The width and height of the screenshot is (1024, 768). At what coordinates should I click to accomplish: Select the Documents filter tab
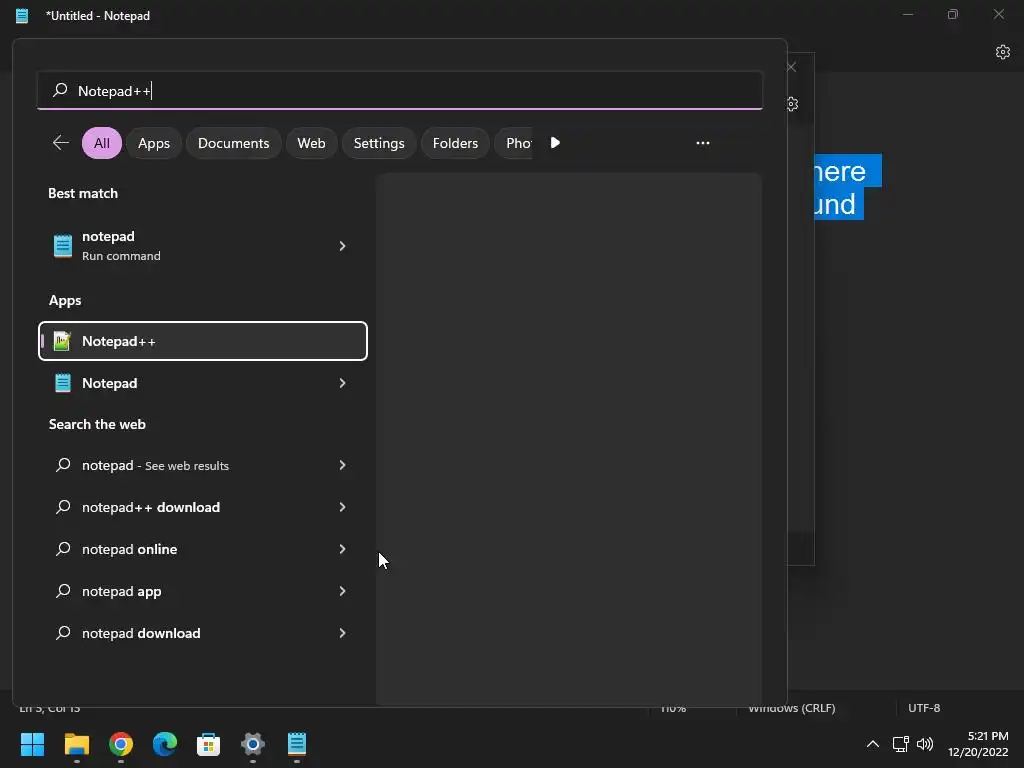pyautogui.click(x=233, y=143)
